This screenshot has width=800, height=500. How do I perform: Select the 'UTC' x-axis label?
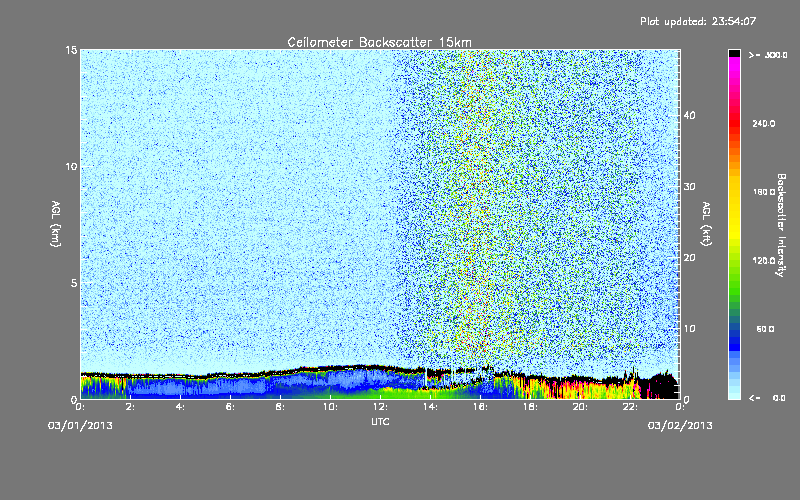[380, 421]
